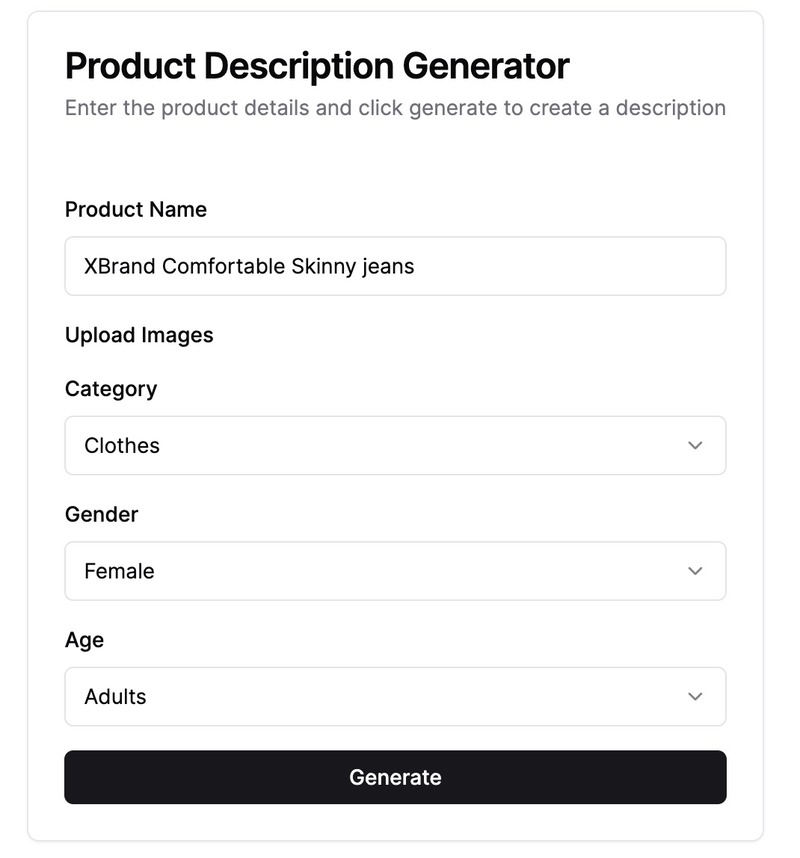Click the chevron icon on the Gender selector
800x858 pixels.
[697, 571]
